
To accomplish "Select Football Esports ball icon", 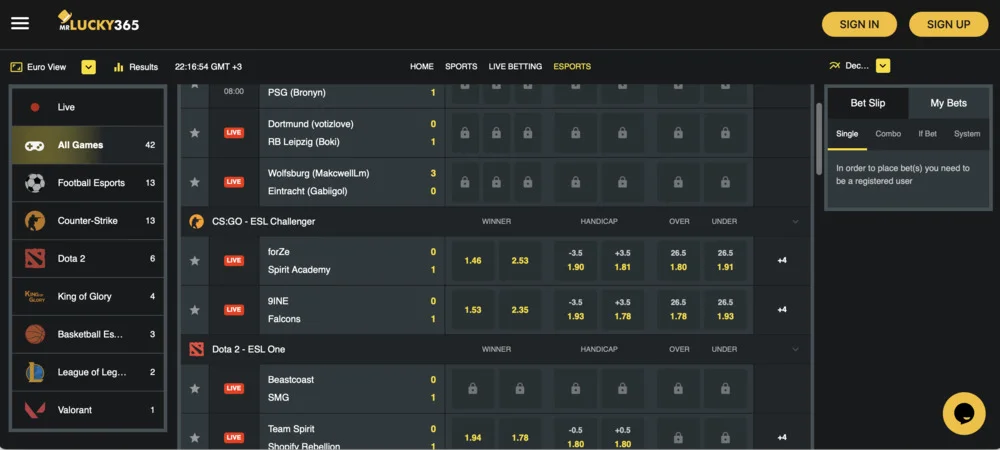I will [34, 183].
